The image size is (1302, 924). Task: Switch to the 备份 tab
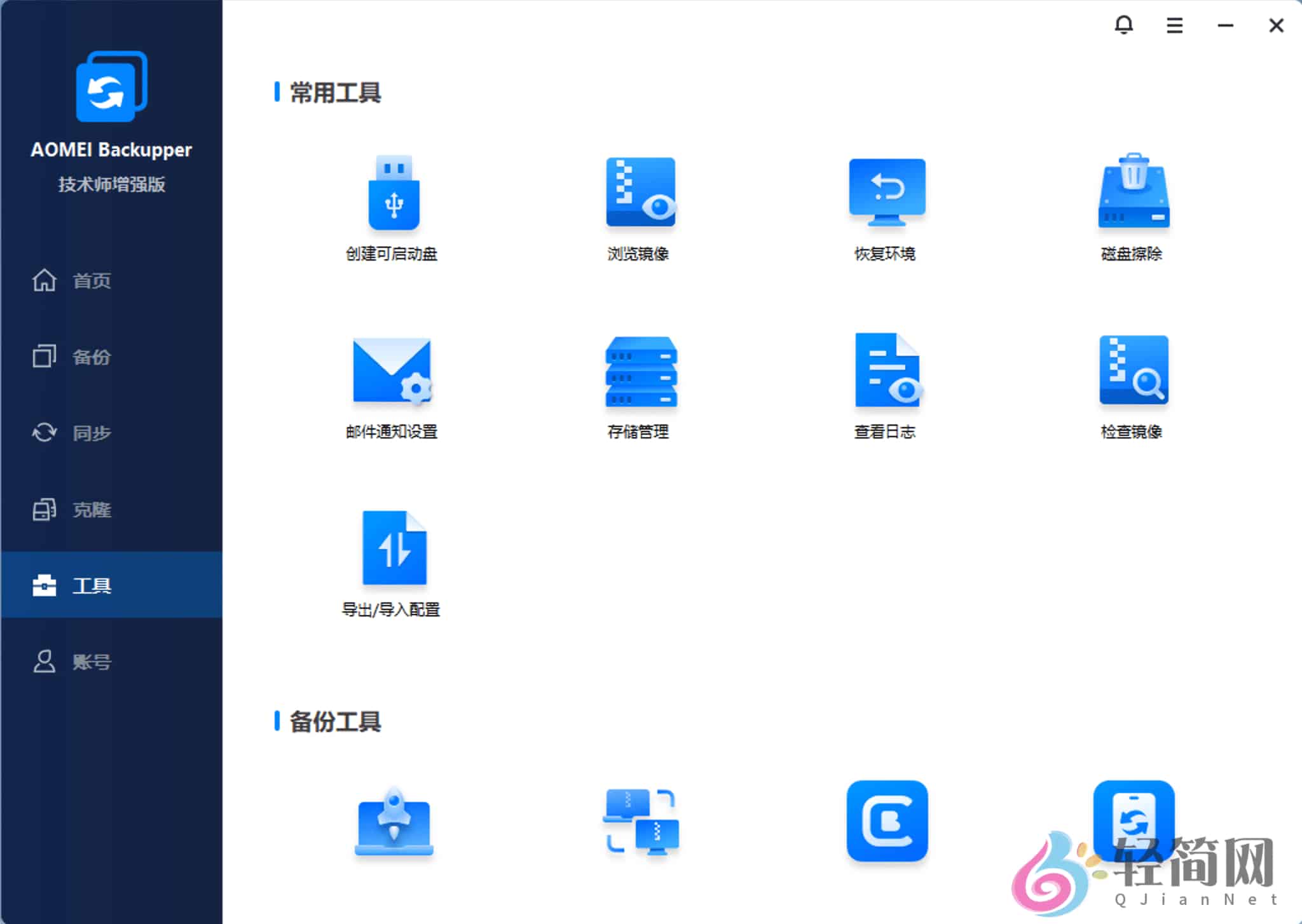coord(91,357)
